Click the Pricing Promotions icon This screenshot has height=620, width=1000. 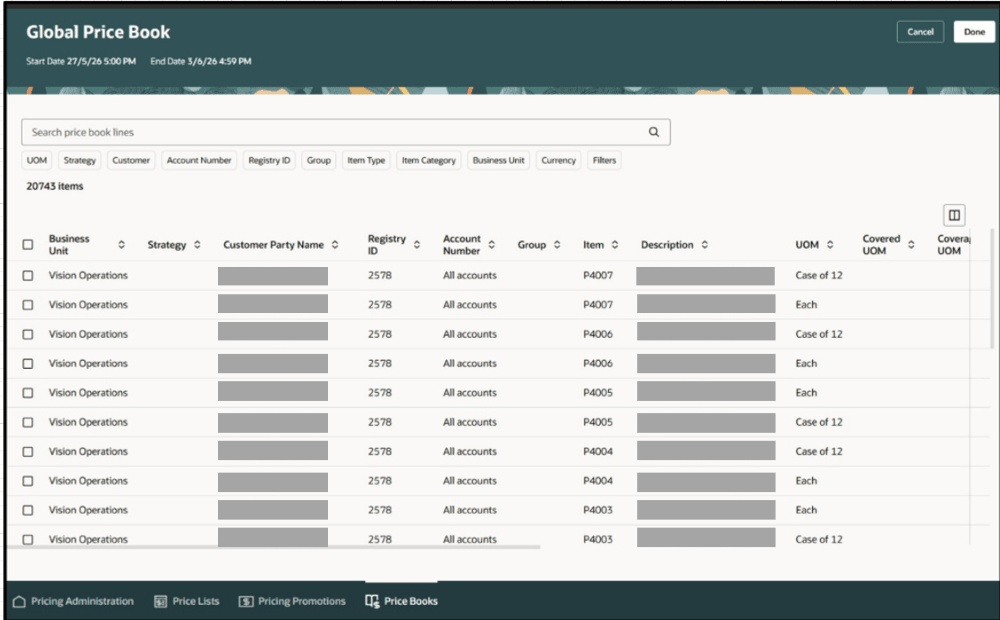click(x=246, y=602)
